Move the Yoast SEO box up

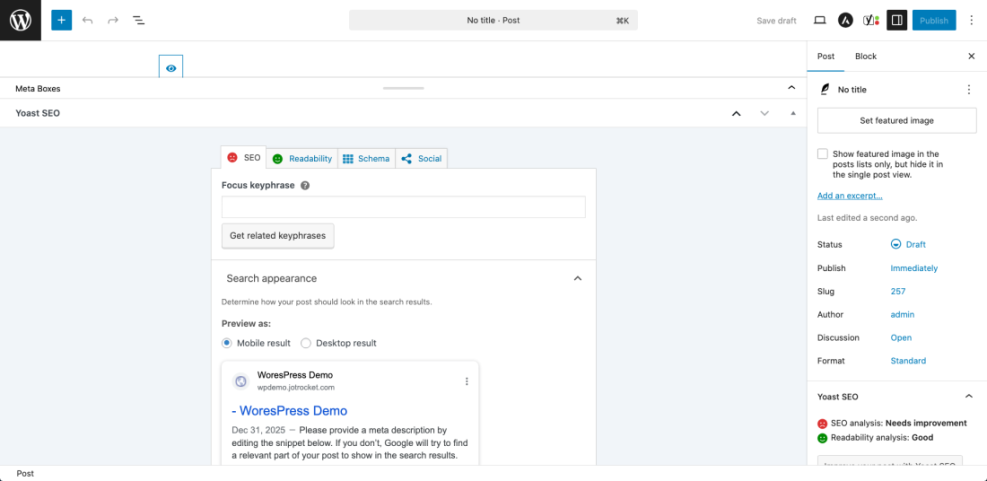click(736, 113)
